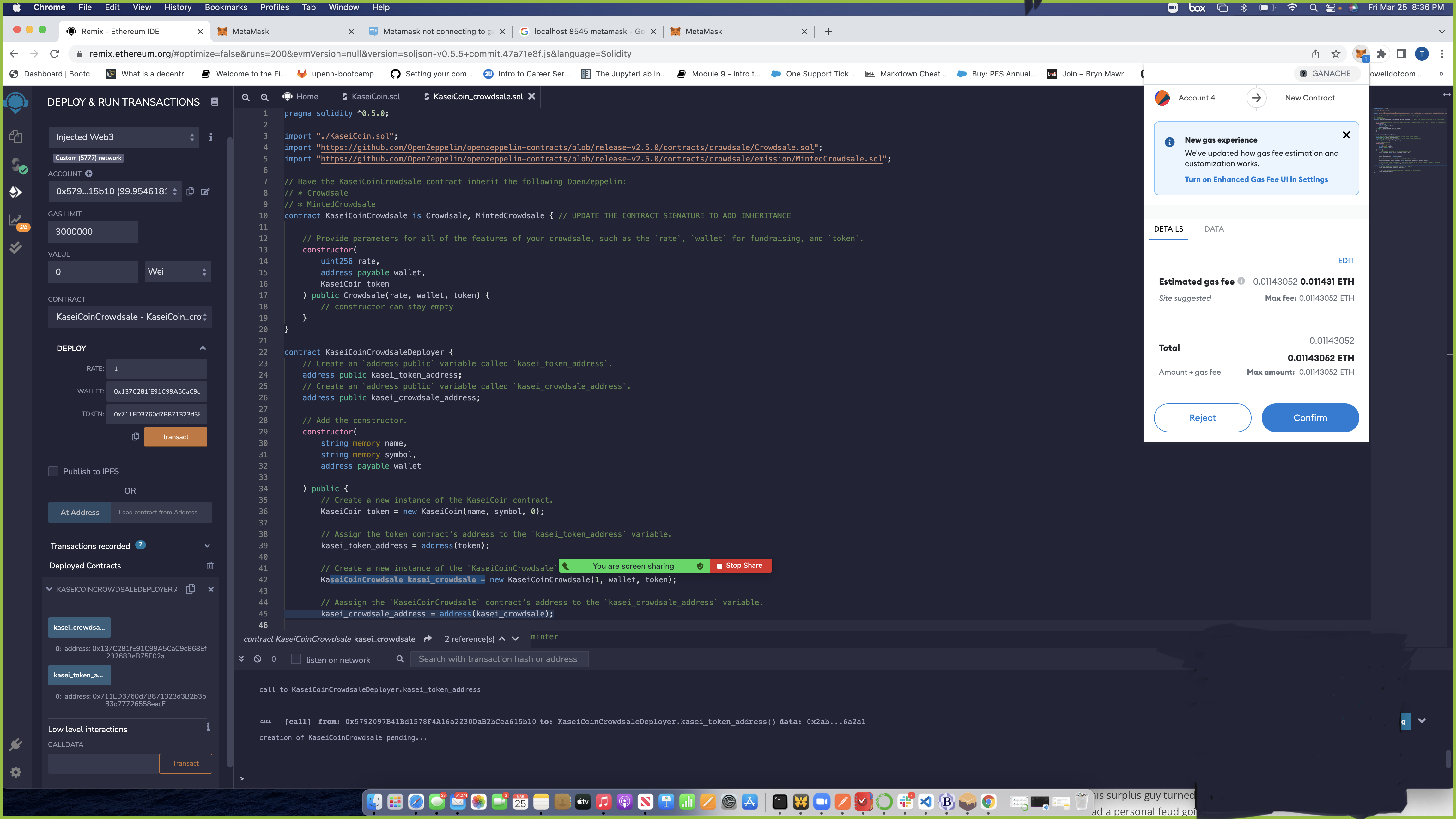The width and height of the screenshot is (1456, 819).
Task: Open the CONTRACT selection dropdown
Action: [130, 317]
